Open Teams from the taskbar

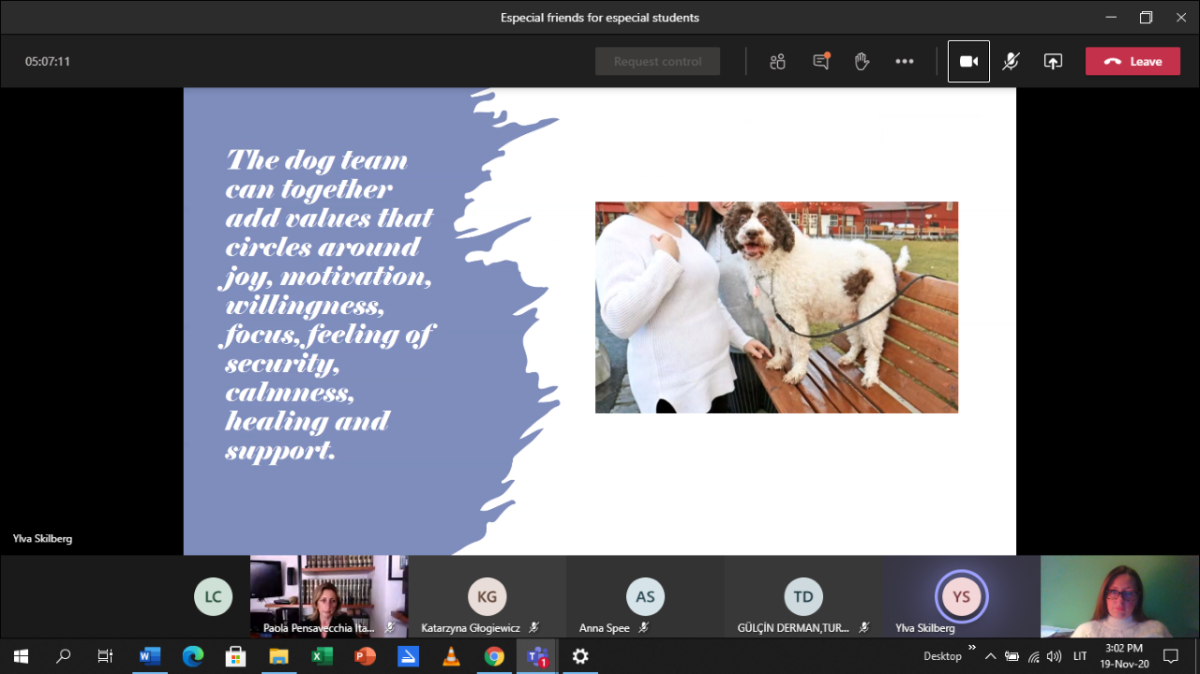[x=537, y=657]
